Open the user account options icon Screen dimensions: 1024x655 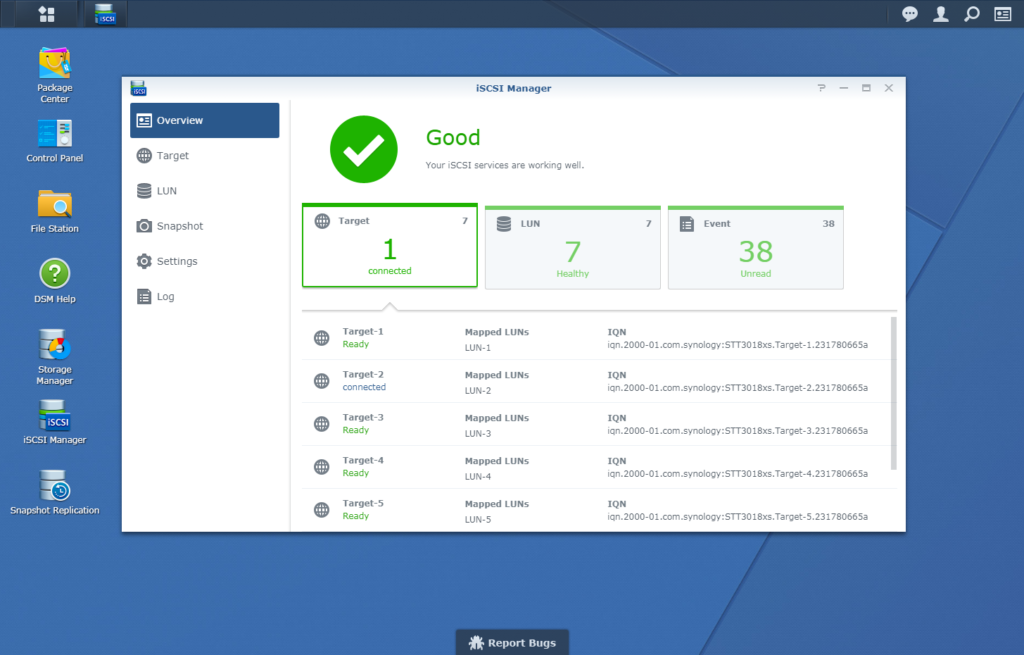tap(940, 14)
